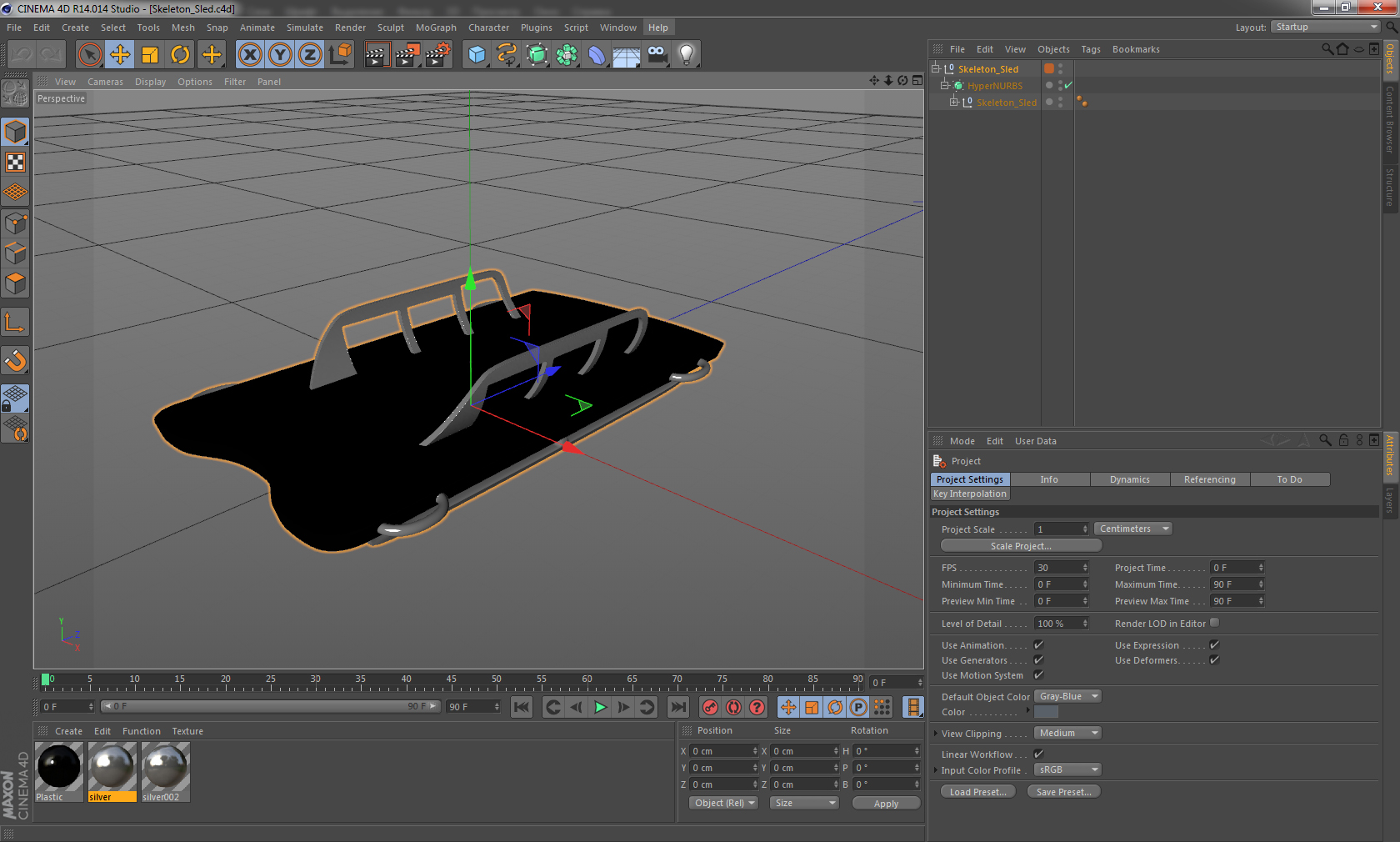The height and width of the screenshot is (842, 1400).
Task: Switch to the Referencing tab
Action: tap(1209, 479)
